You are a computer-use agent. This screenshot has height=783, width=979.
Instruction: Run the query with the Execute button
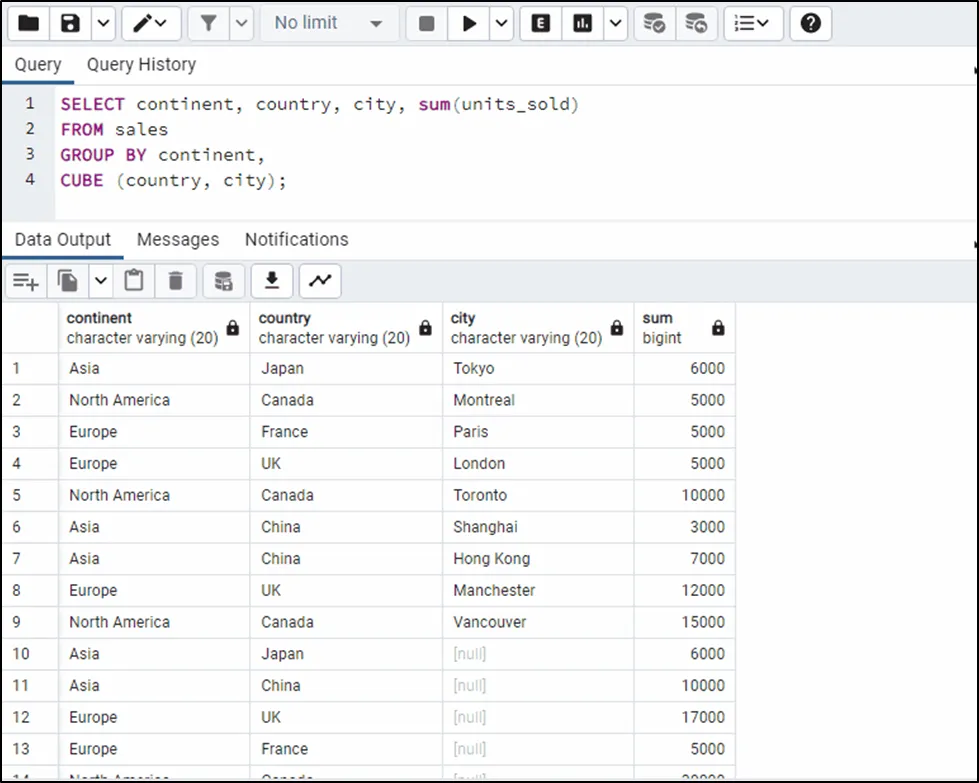click(x=468, y=23)
